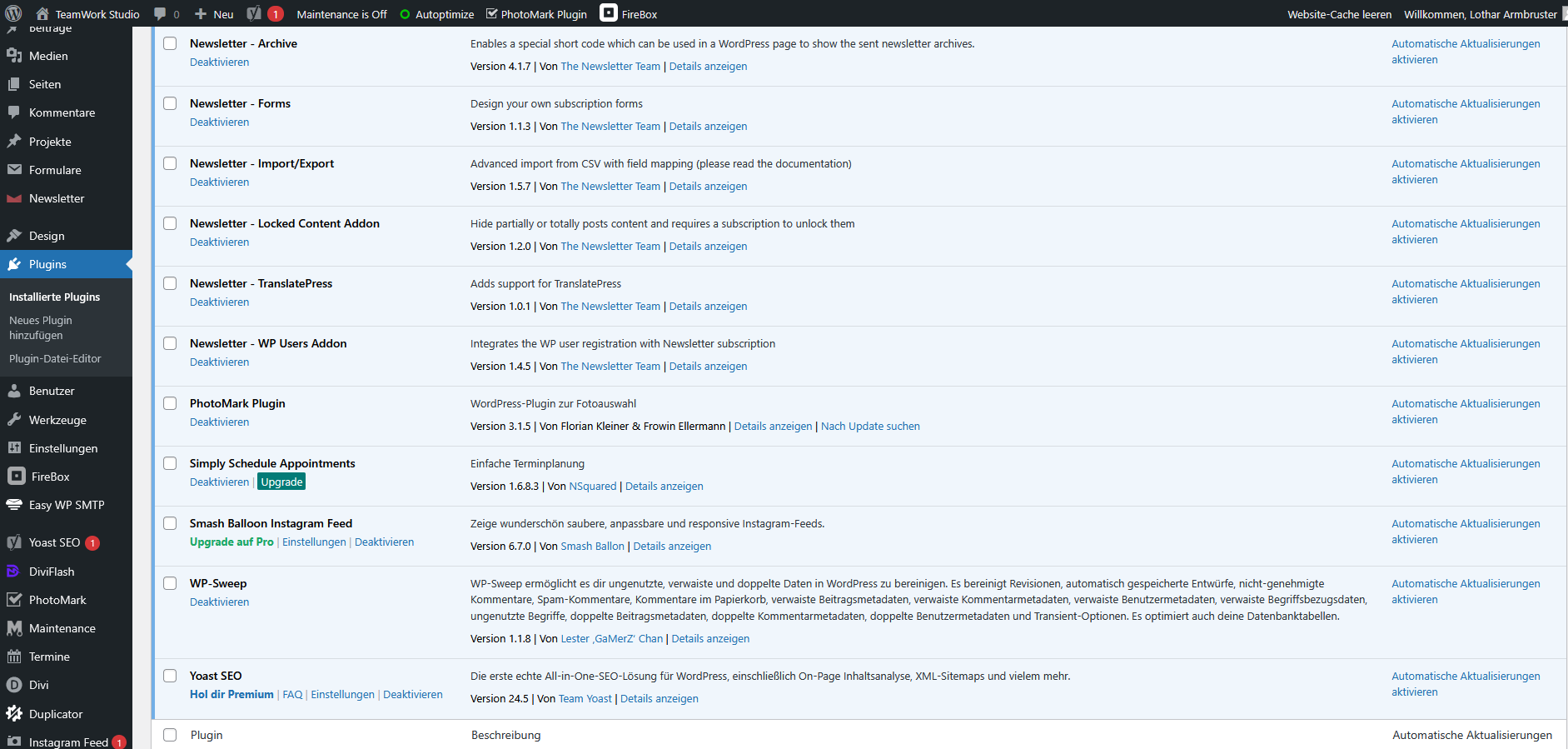Image resolution: width=1568 pixels, height=749 pixels.
Task: Open the Neu menu in admin bar
Action: coord(214,14)
